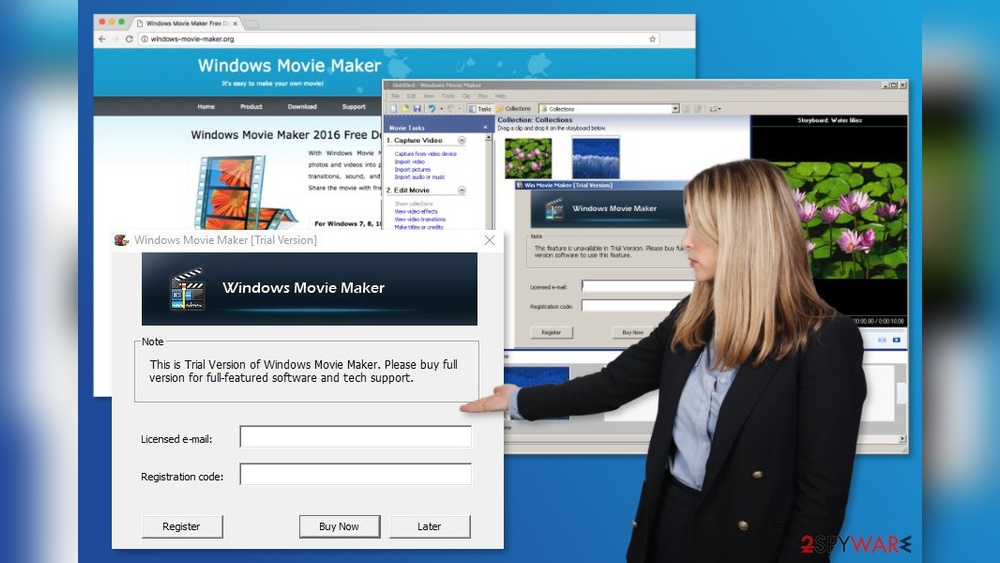Open the Product page on the website
The image size is (1000, 563).
pos(251,106)
